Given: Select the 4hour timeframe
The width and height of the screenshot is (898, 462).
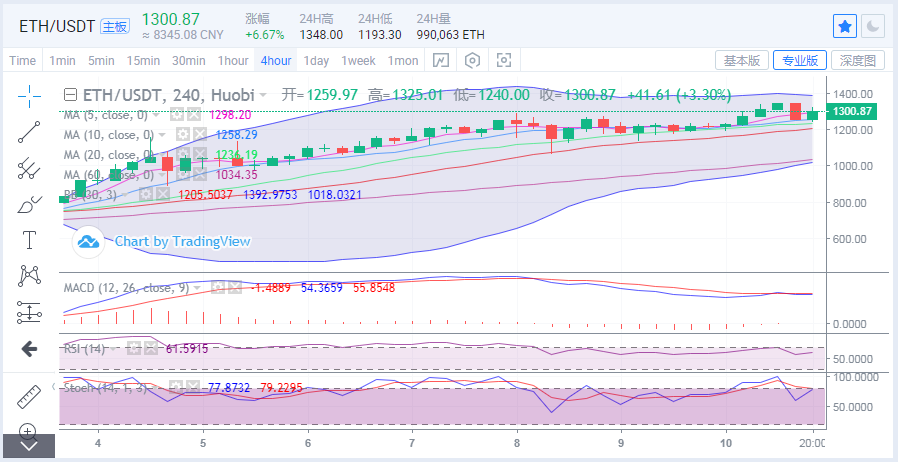Looking at the screenshot, I should (x=276, y=61).
